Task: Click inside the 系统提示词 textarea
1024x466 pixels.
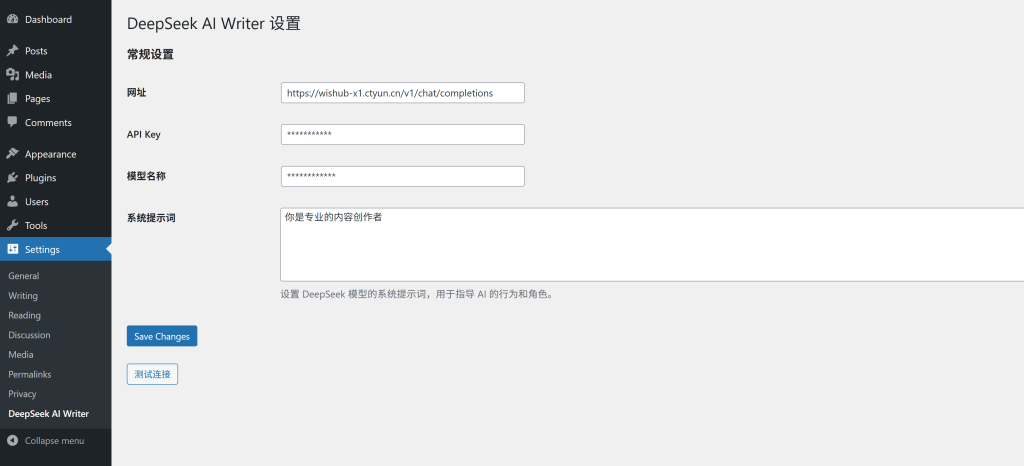Action: coord(652,245)
